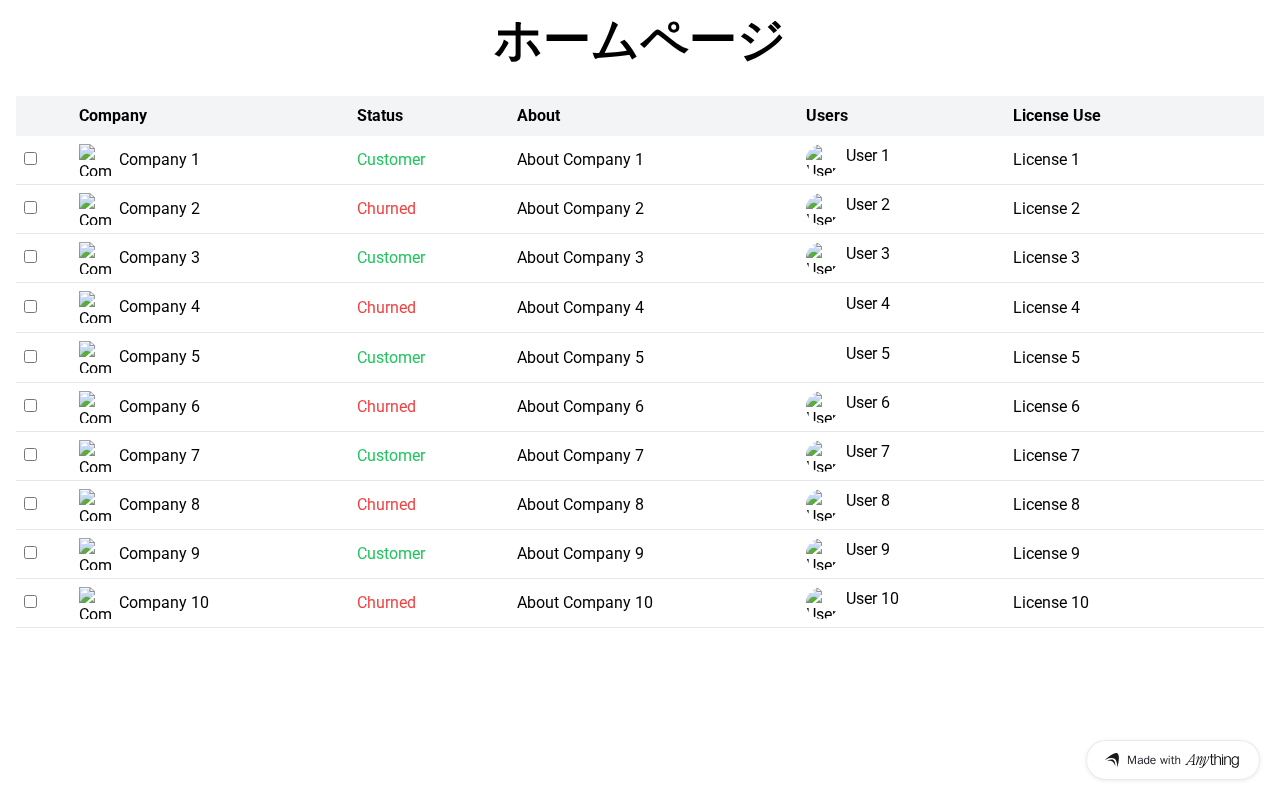Select the Company 8 row checkbox
This screenshot has width=1280, height=800.
coord(31,504)
